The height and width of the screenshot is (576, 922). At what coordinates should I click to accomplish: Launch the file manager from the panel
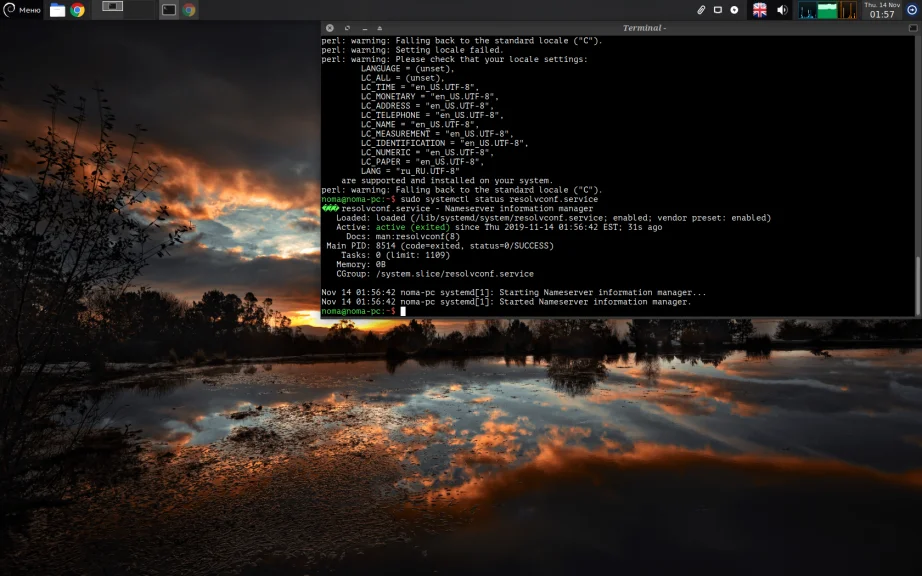pyautogui.click(x=58, y=10)
